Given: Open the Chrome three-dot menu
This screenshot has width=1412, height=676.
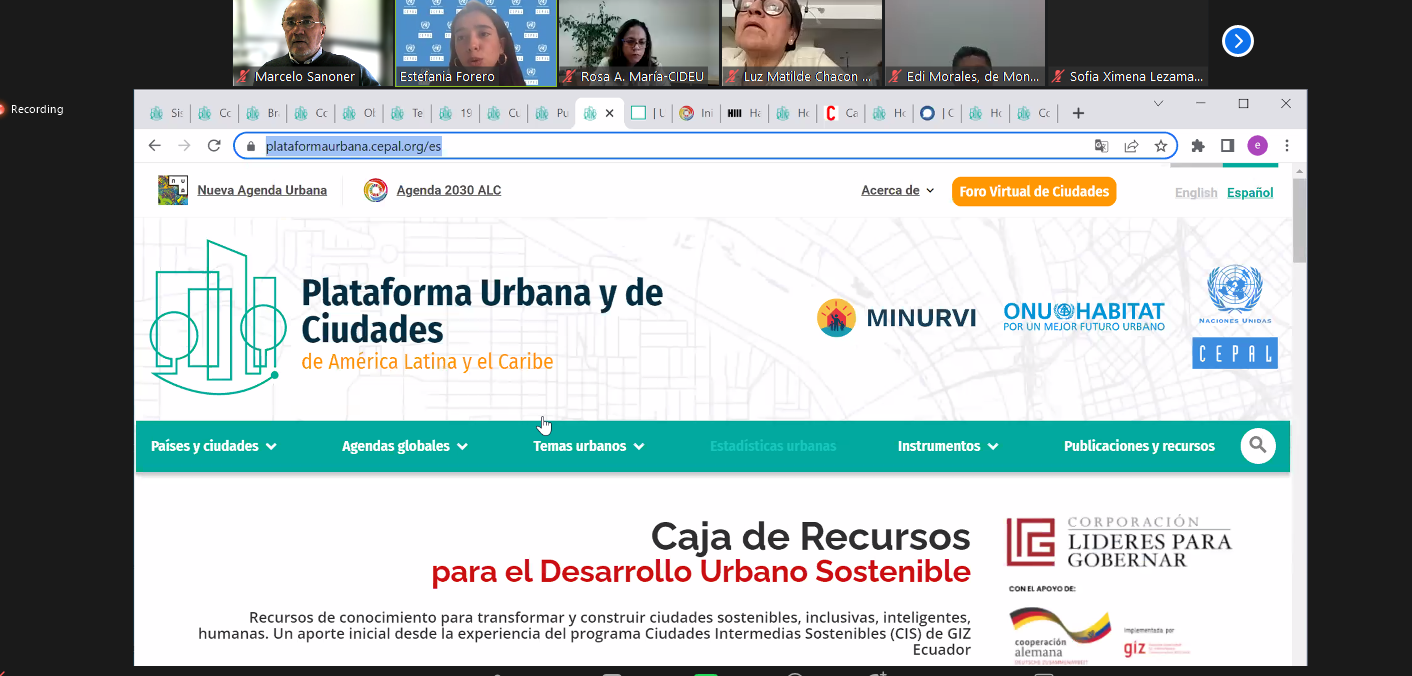Looking at the screenshot, I should point(1286,146).
